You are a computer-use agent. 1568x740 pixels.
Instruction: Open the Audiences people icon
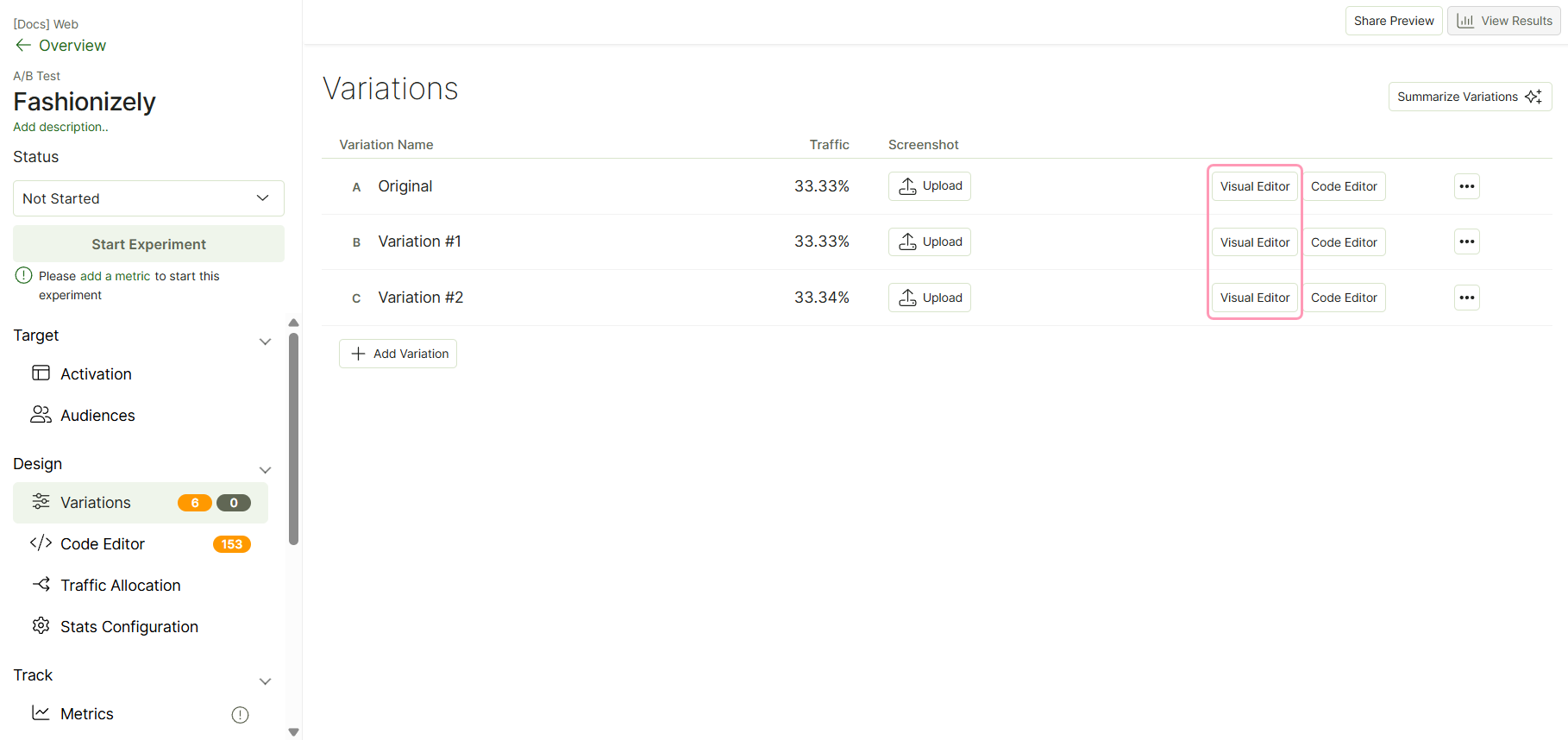click(x=41, y=414)
